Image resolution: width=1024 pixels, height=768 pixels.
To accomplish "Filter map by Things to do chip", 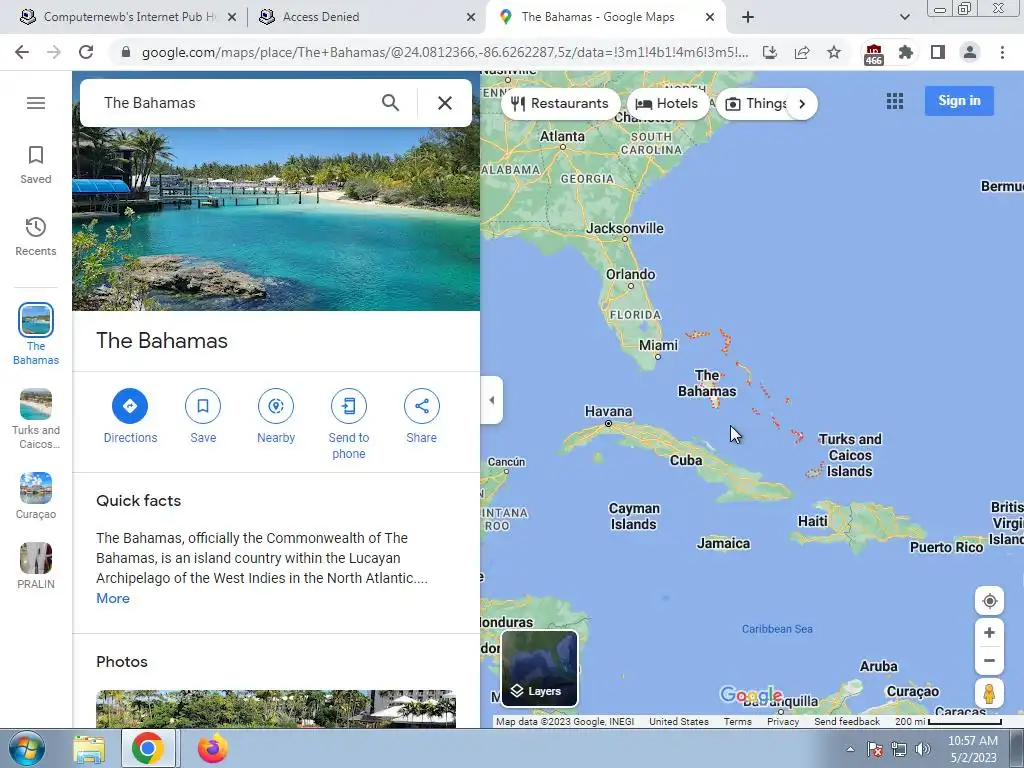I will point(758,103).
